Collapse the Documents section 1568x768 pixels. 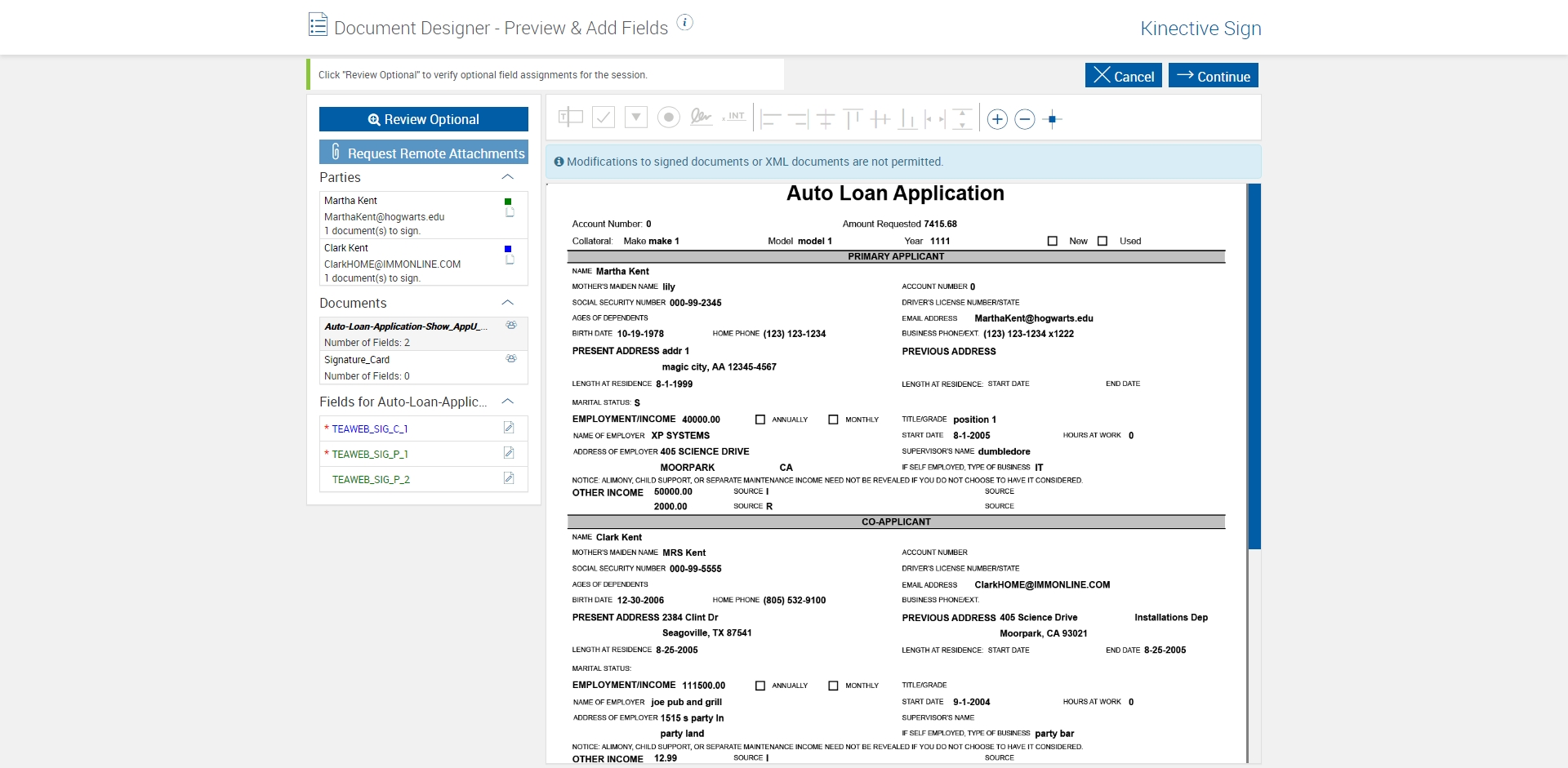[507, 303]
